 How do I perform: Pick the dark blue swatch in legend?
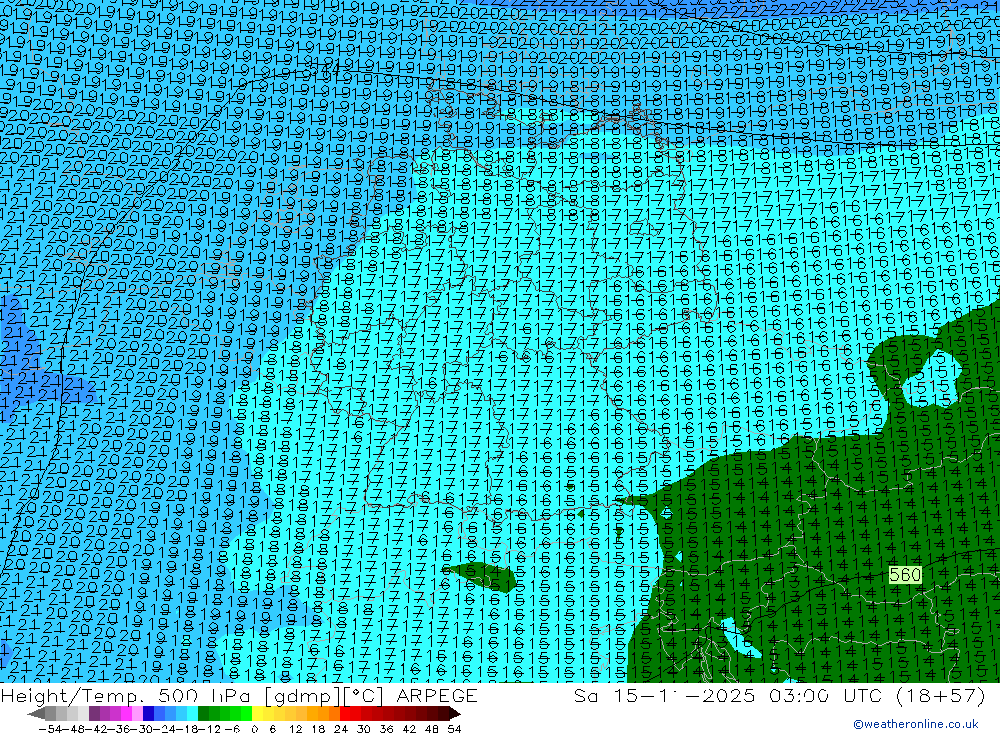click(149, 713)
